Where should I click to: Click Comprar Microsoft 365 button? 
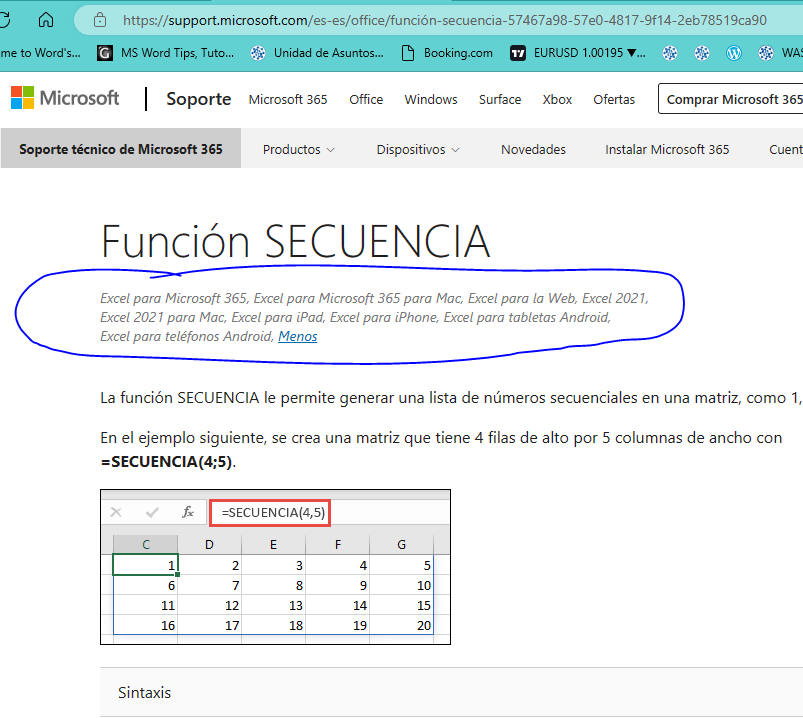[x=731, y=99]
